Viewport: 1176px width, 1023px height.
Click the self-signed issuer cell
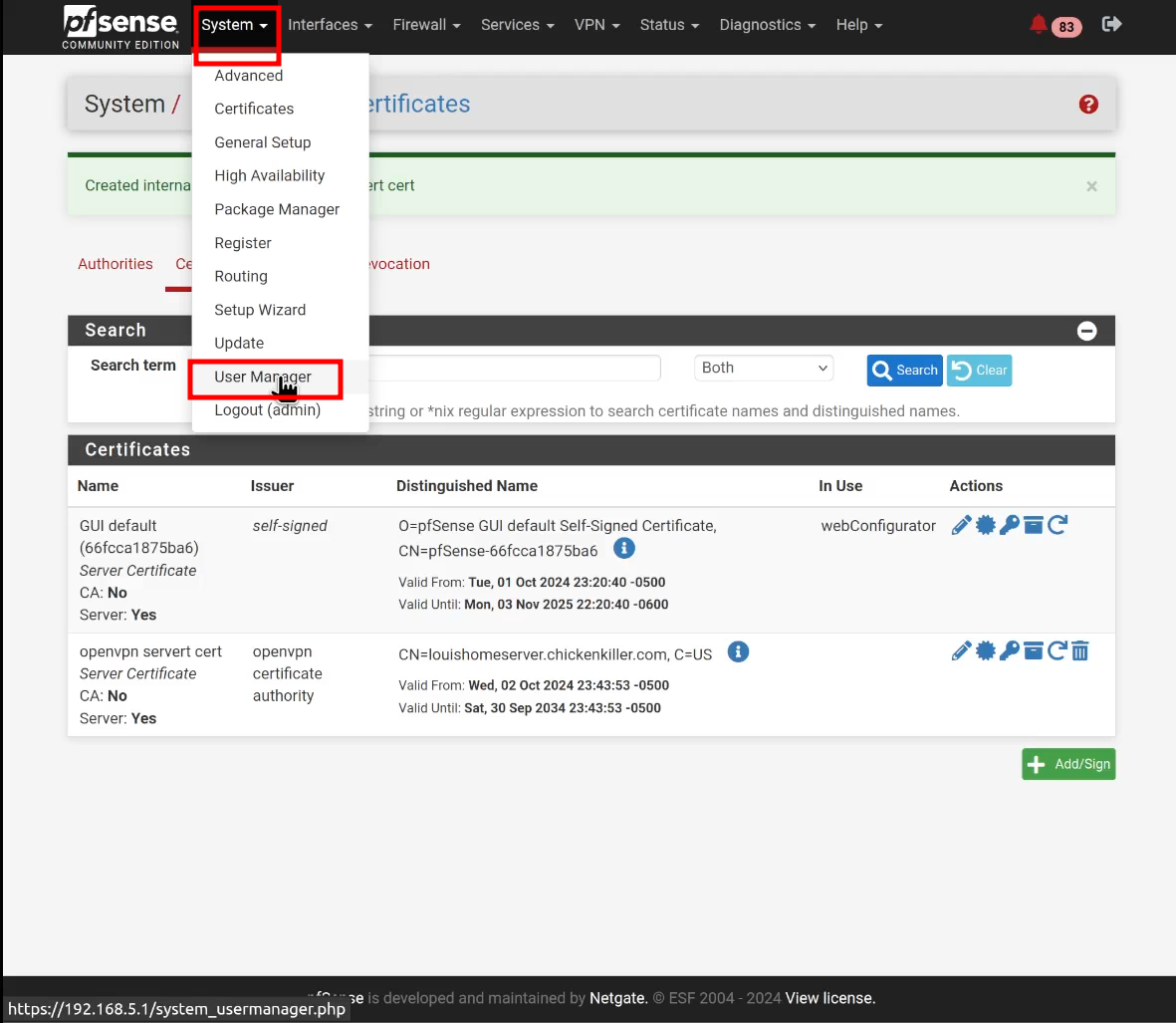click(290, 526)
